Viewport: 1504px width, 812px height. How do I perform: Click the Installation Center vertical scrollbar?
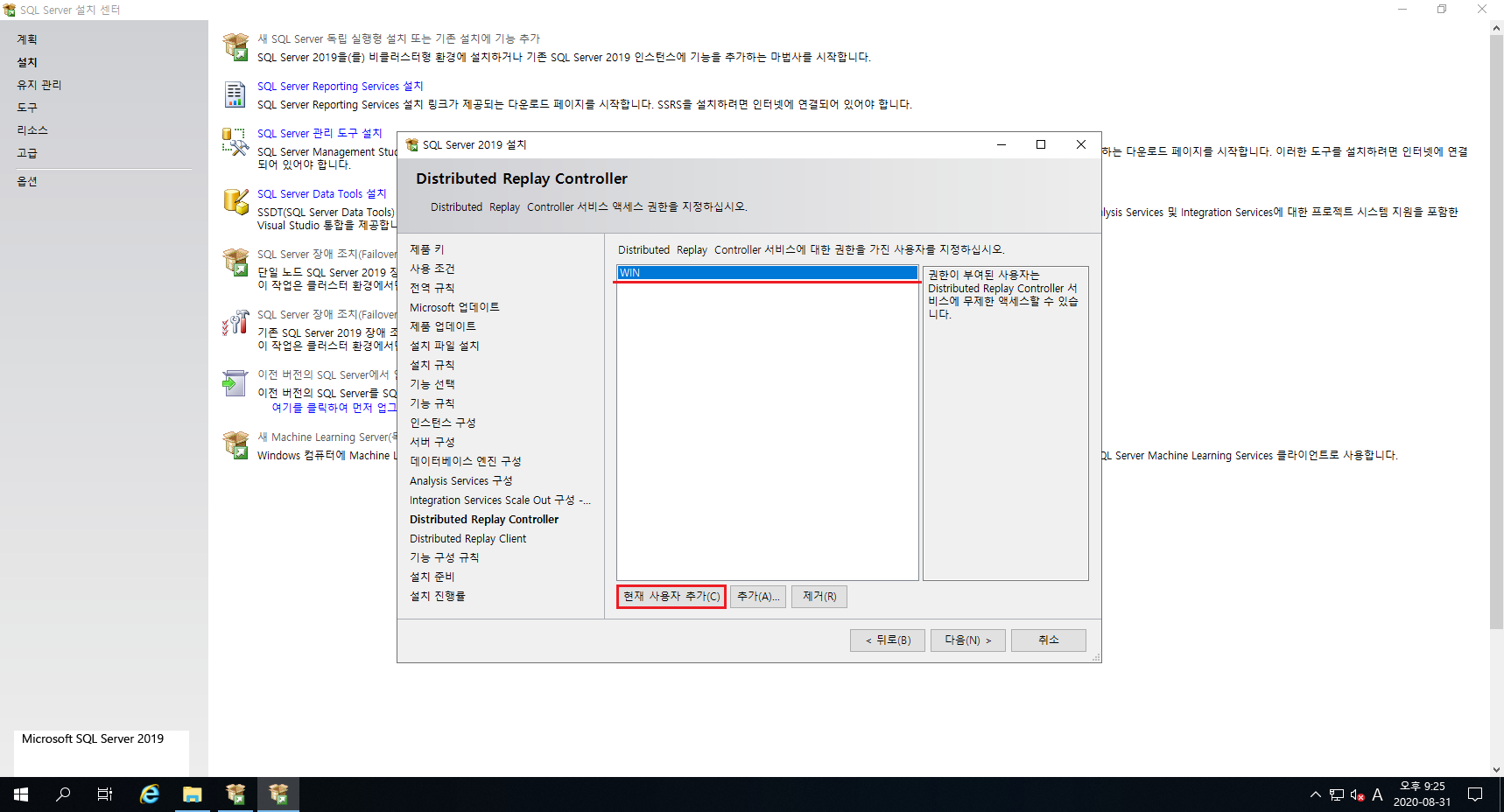(x=1496, y=332)
